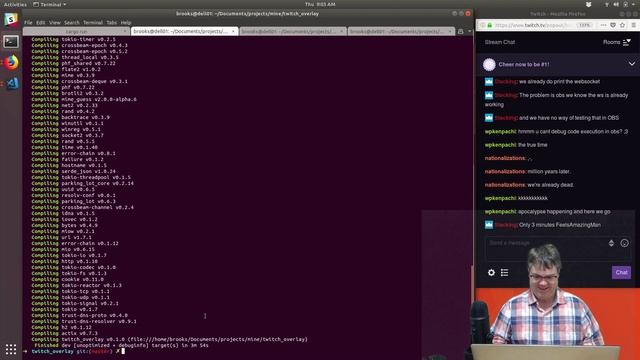The height and width of the screenshot is (360, 640).
Task: Select the active brooks@dell01 terminal tab
Action: pyautogui.click(x=184, y=31)
